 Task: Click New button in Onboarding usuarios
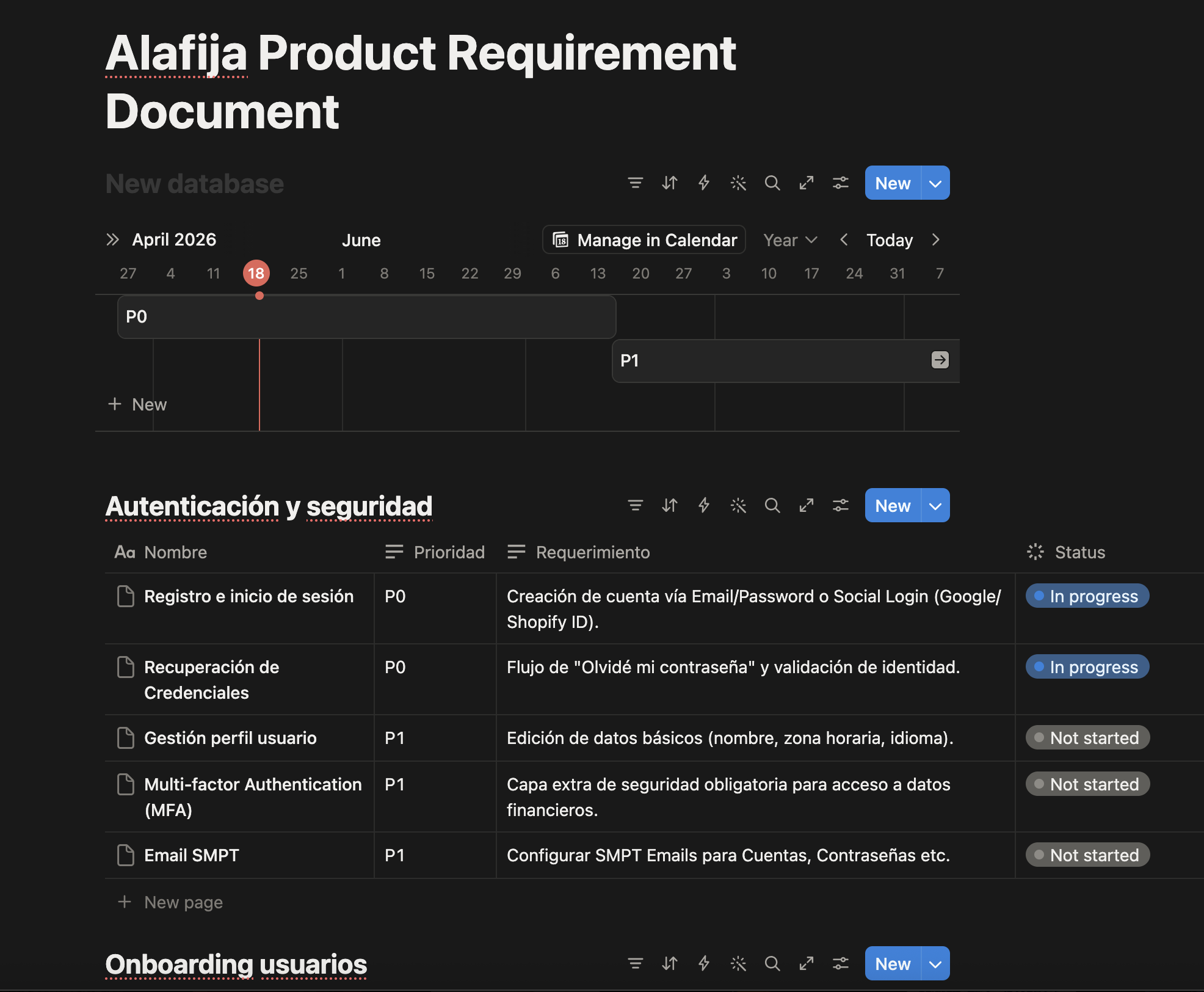coord(893,963)
